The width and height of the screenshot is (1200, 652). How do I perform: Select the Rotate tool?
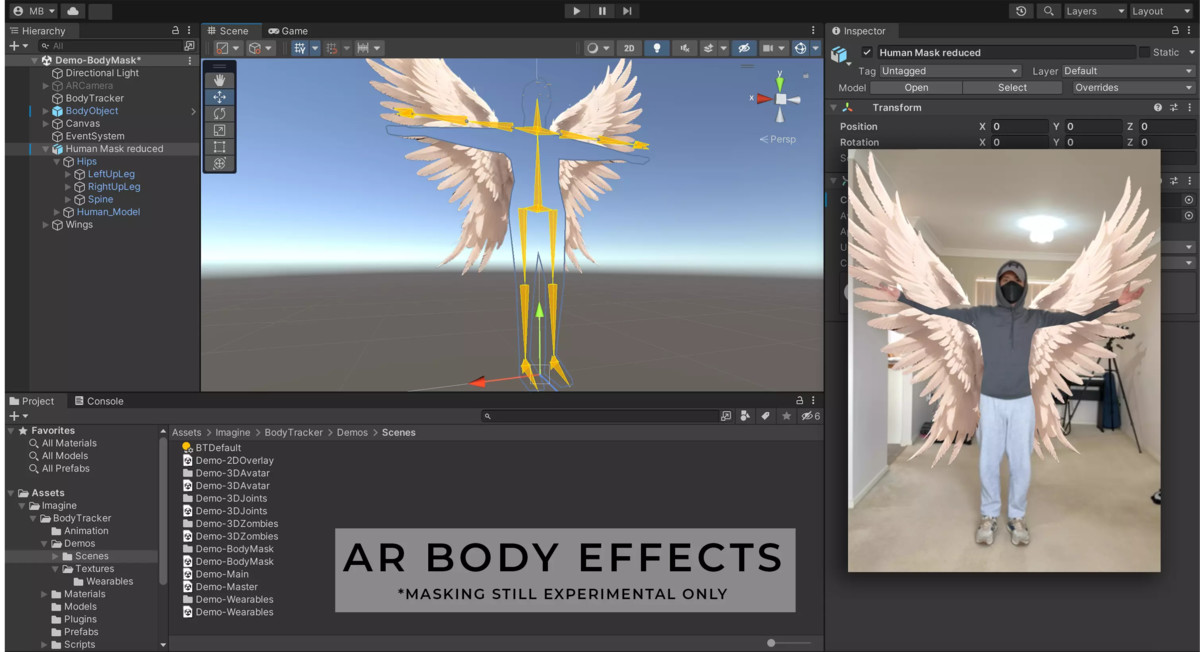coord(219,113)
